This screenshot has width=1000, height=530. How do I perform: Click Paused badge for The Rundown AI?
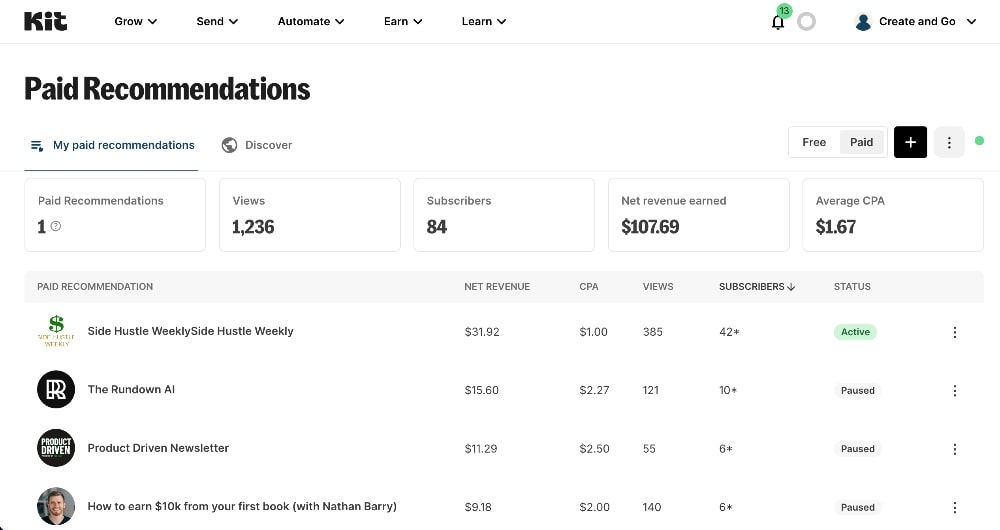pos(857,390)
